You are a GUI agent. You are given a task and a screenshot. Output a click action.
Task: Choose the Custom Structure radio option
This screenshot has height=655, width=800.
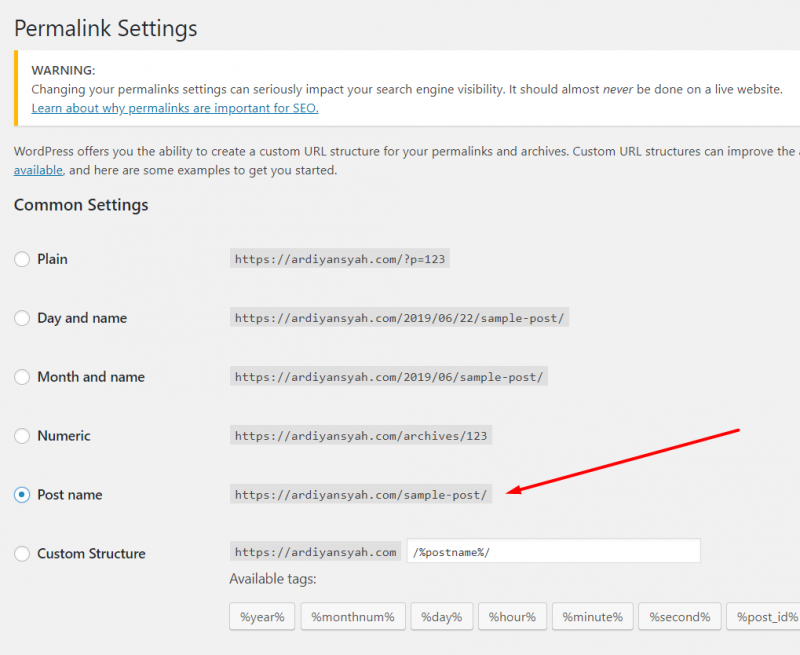22,553
